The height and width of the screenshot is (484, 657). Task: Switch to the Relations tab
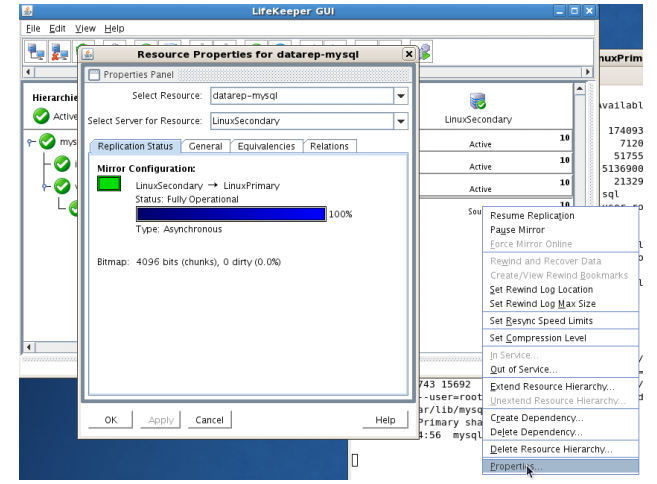(329, 146)
